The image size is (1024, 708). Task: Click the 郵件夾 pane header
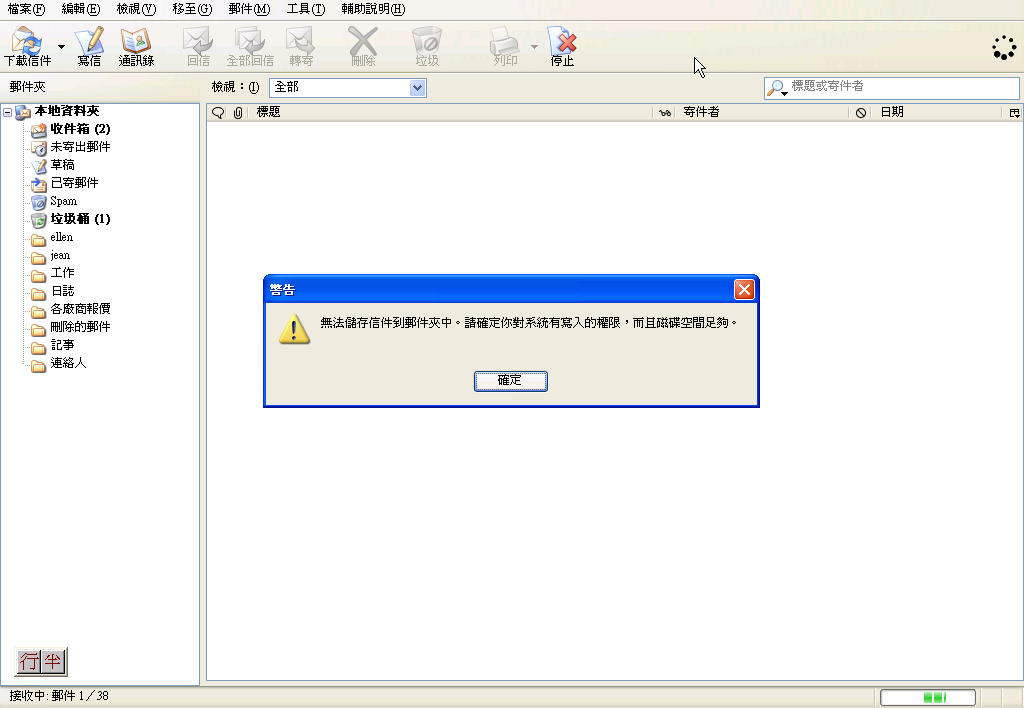pos(27,87)
